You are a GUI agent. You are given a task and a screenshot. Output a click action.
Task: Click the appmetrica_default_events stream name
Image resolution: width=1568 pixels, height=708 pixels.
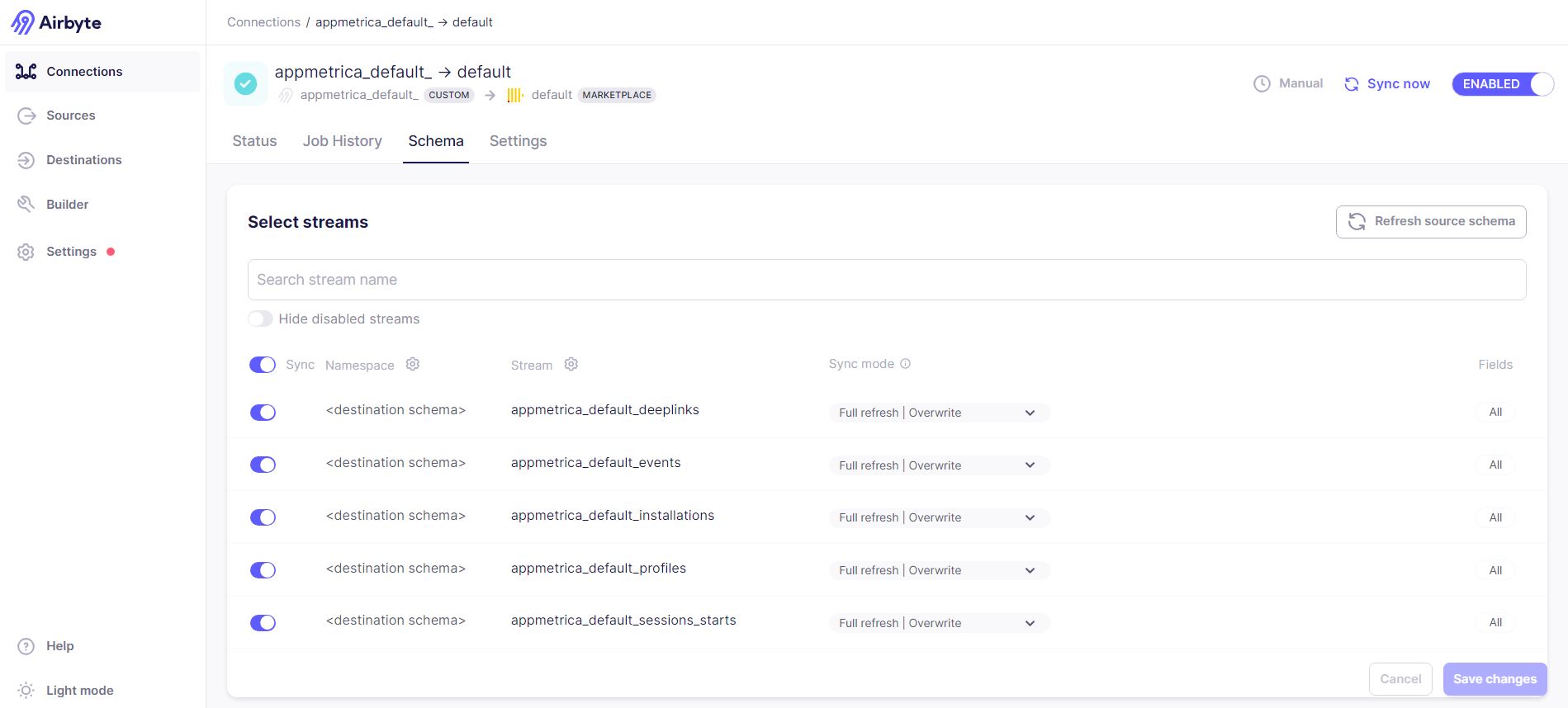pyautogui.click(x=596, y=463)
